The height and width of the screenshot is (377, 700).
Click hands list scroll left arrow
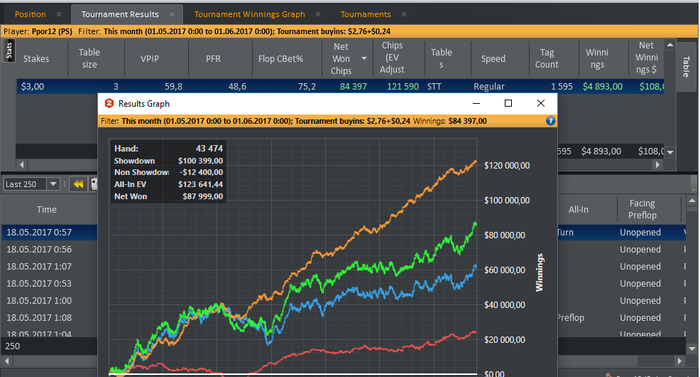click(6, 360)
